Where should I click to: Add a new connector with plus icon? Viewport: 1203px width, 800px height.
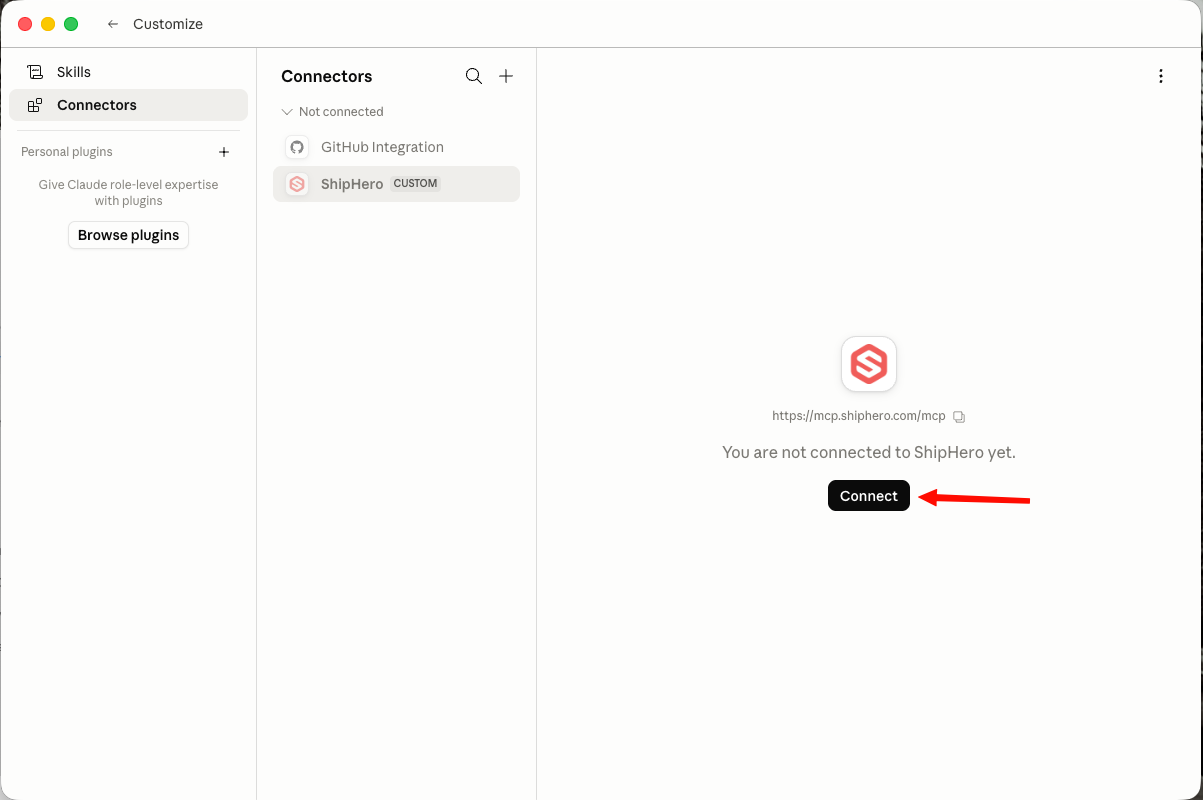click(x=506, y=76)
